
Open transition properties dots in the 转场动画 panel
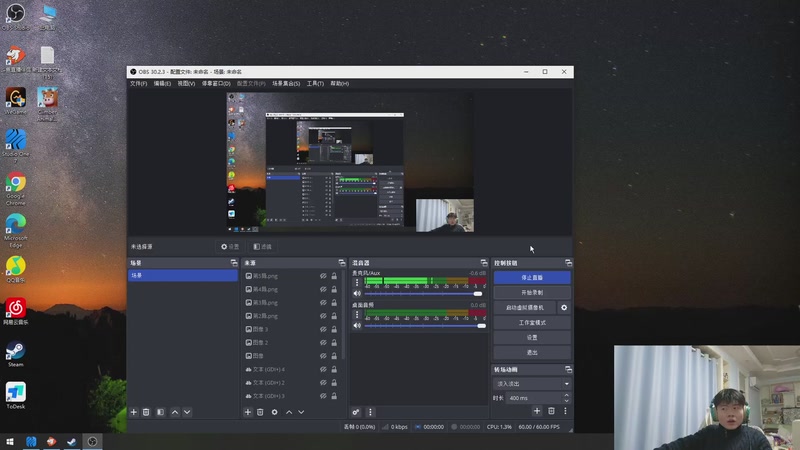tap(565, 411)
